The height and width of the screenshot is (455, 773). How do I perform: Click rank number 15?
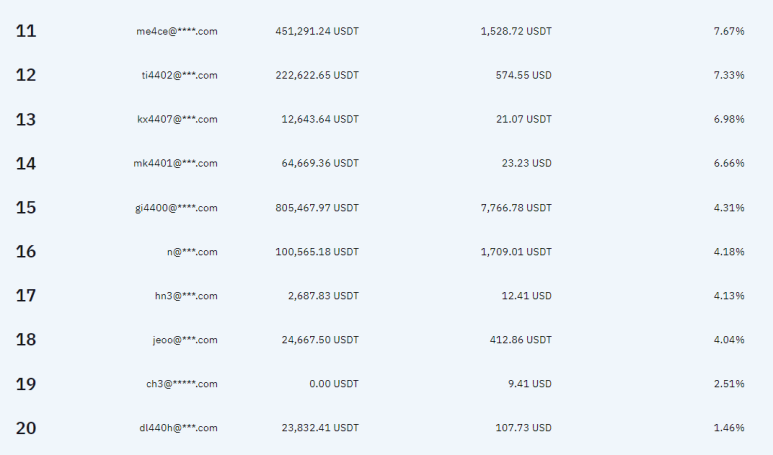pos(26,208)
